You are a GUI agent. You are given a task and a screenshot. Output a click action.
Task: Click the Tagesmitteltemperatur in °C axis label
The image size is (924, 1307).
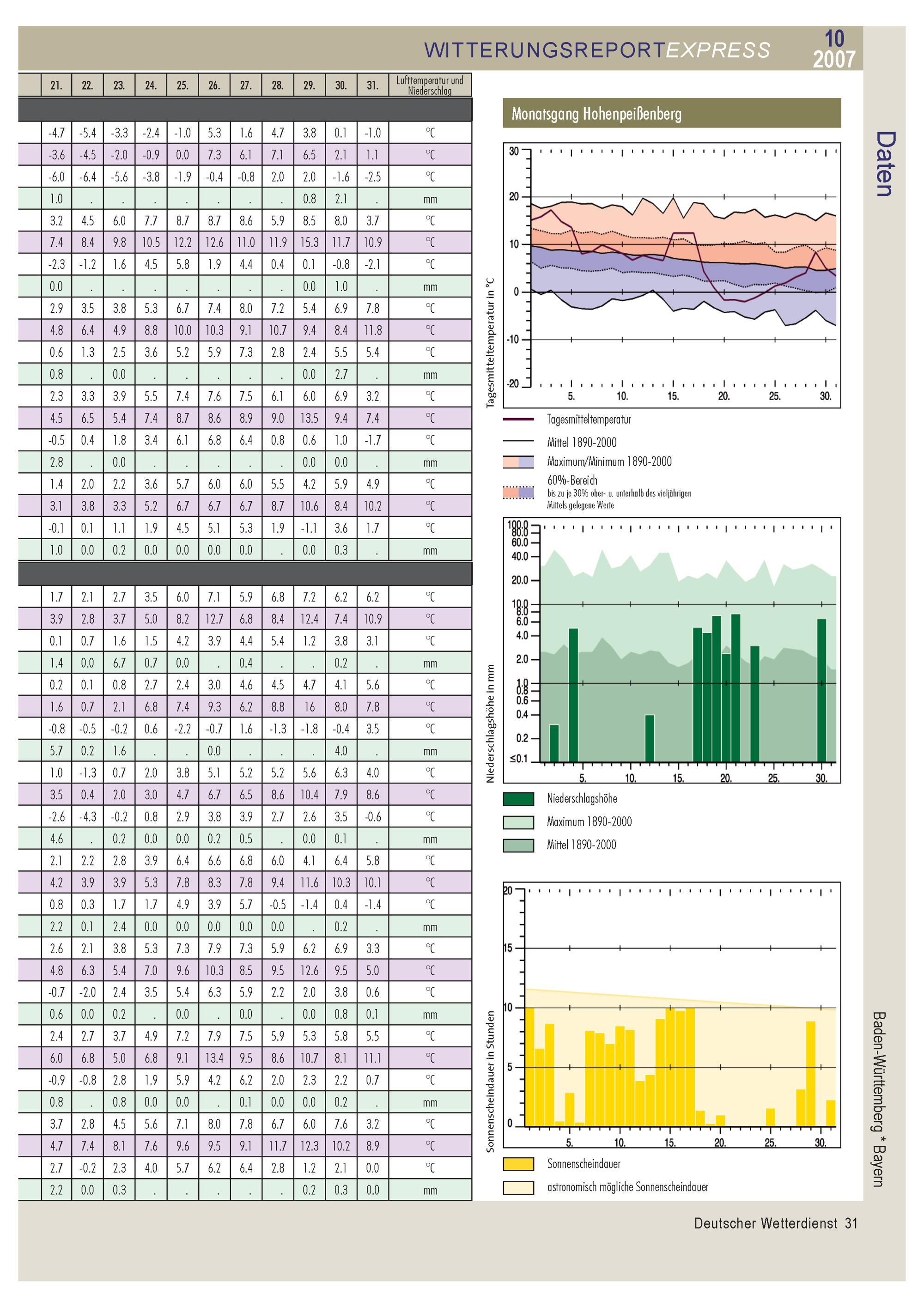tap(490, 343)
